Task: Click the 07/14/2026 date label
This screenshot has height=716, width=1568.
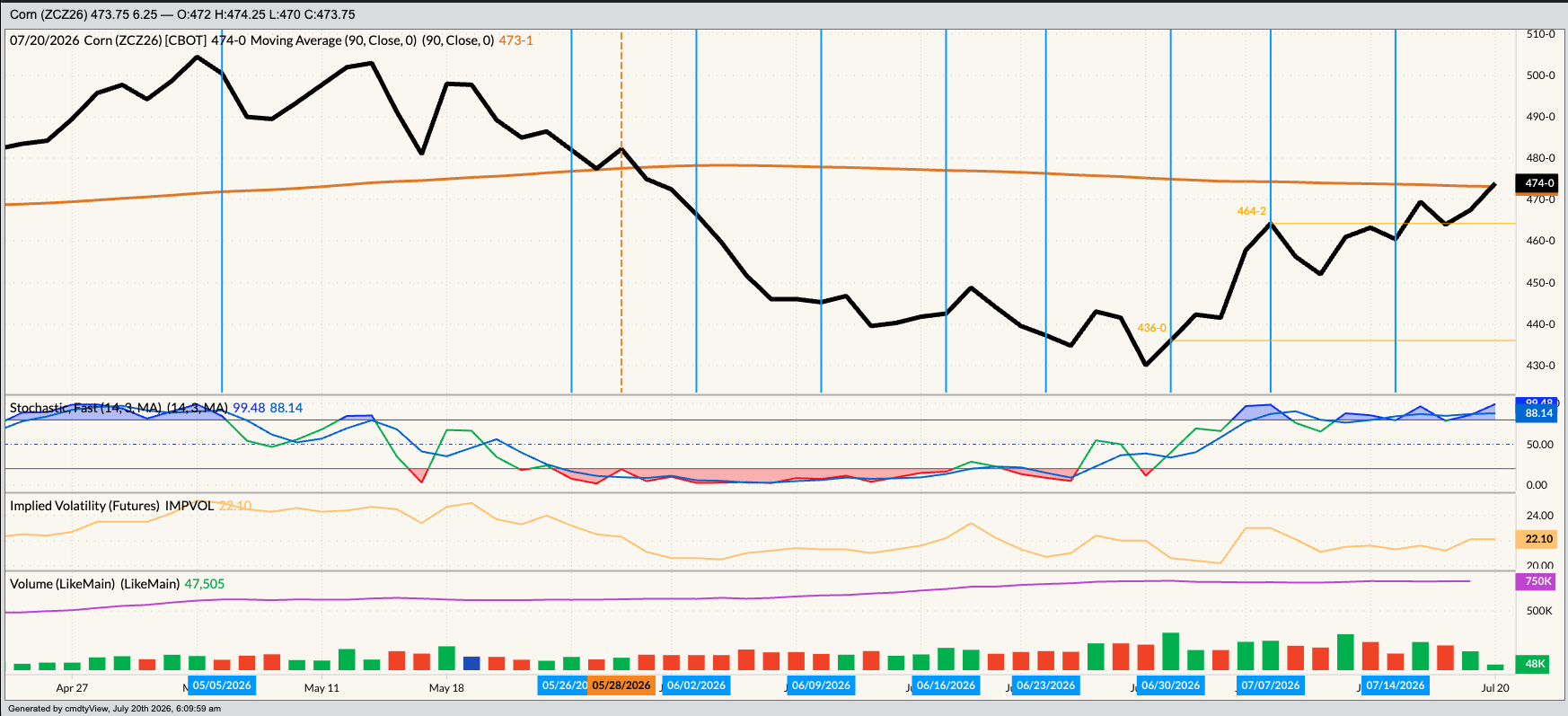Action: (x=1395, y=685)
